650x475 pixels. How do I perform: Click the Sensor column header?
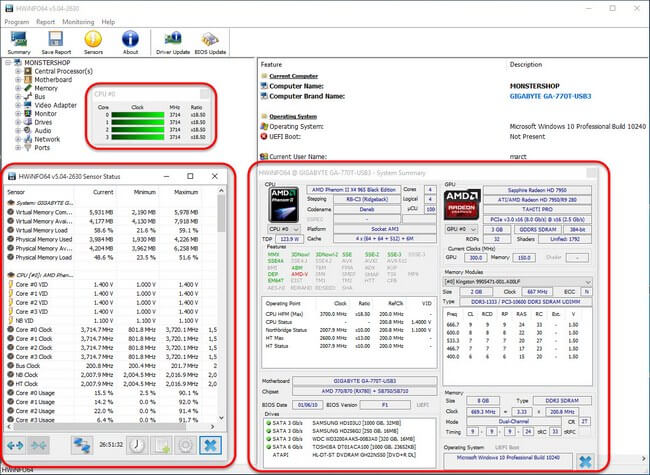pos(16,192)
